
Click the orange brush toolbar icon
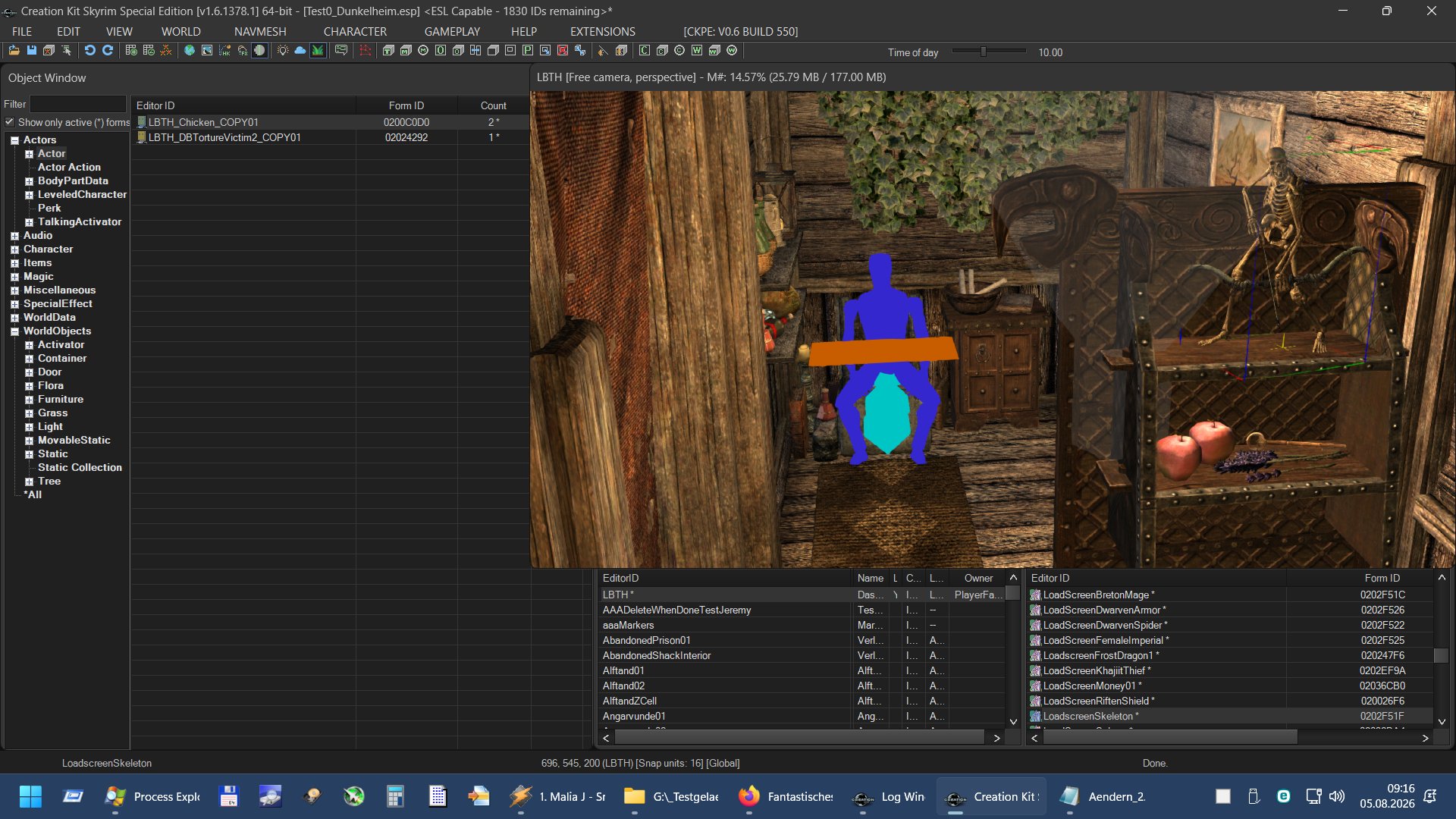click(603, 51)
